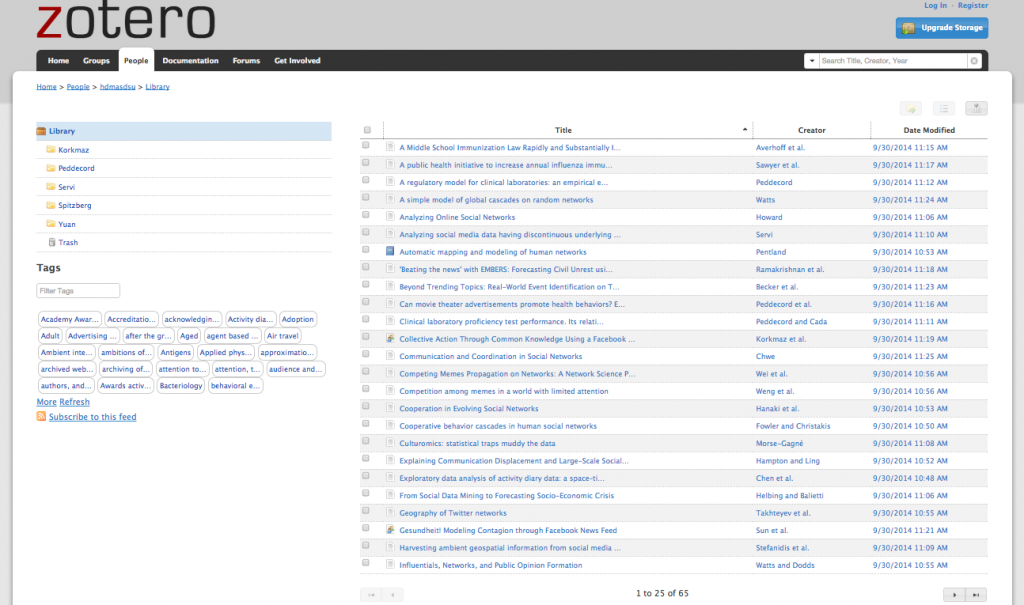Screen dimensions: 1024x605
Task: Click the Home breadcrumb link
Action: [x=46, y=86]
